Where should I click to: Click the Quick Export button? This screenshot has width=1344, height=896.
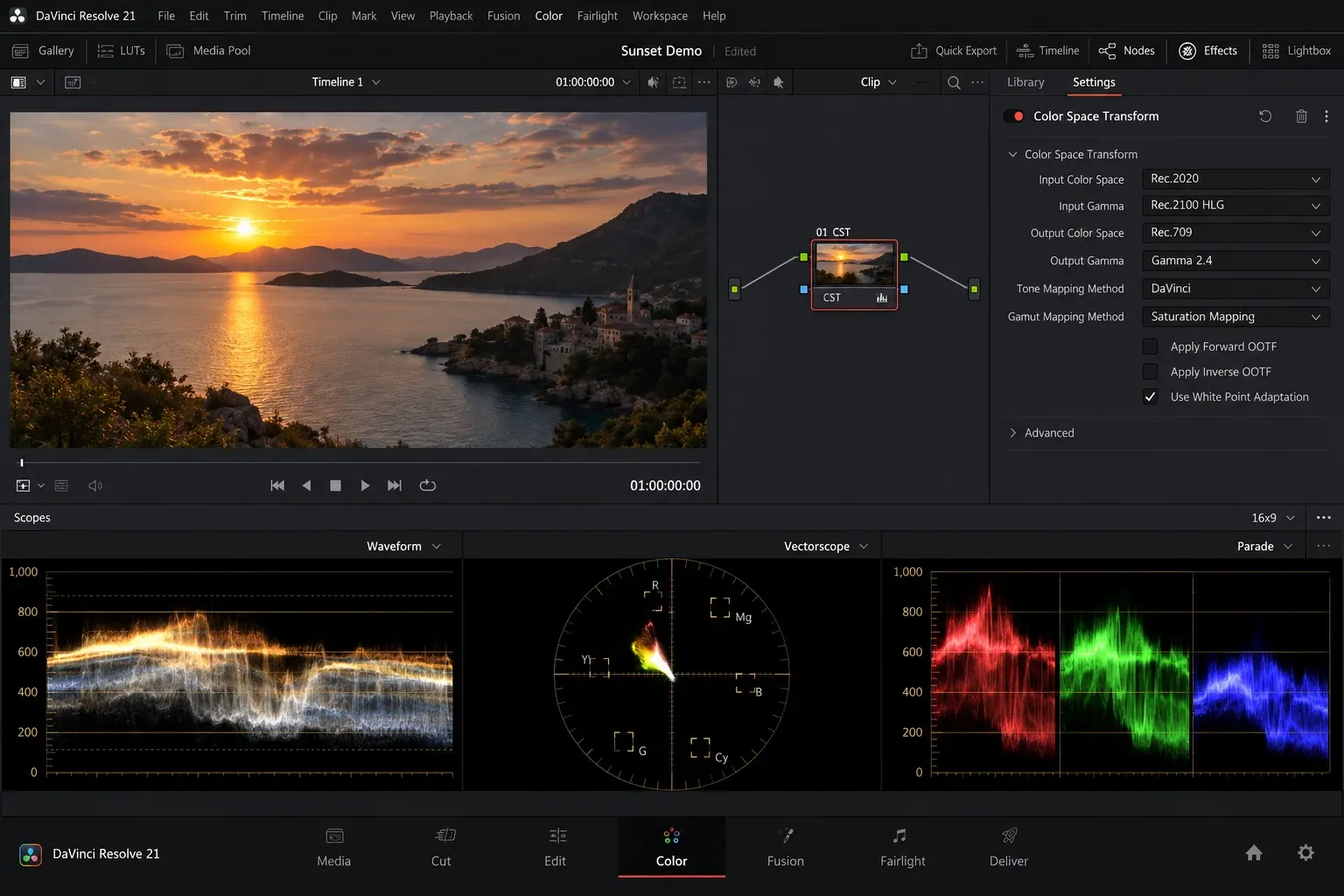(x=954, y=51)
